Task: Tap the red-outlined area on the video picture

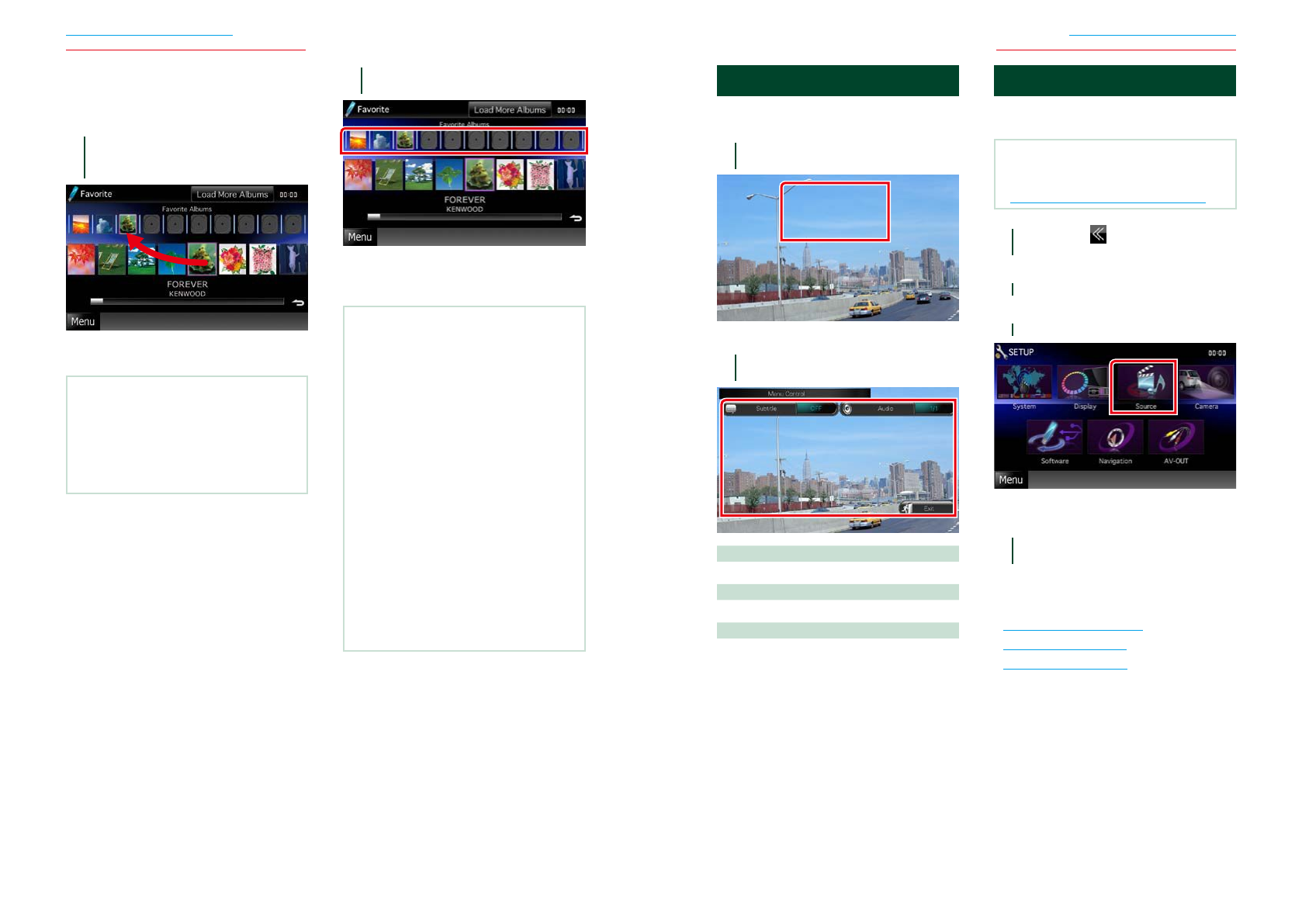Action: [x=834, y=212]
